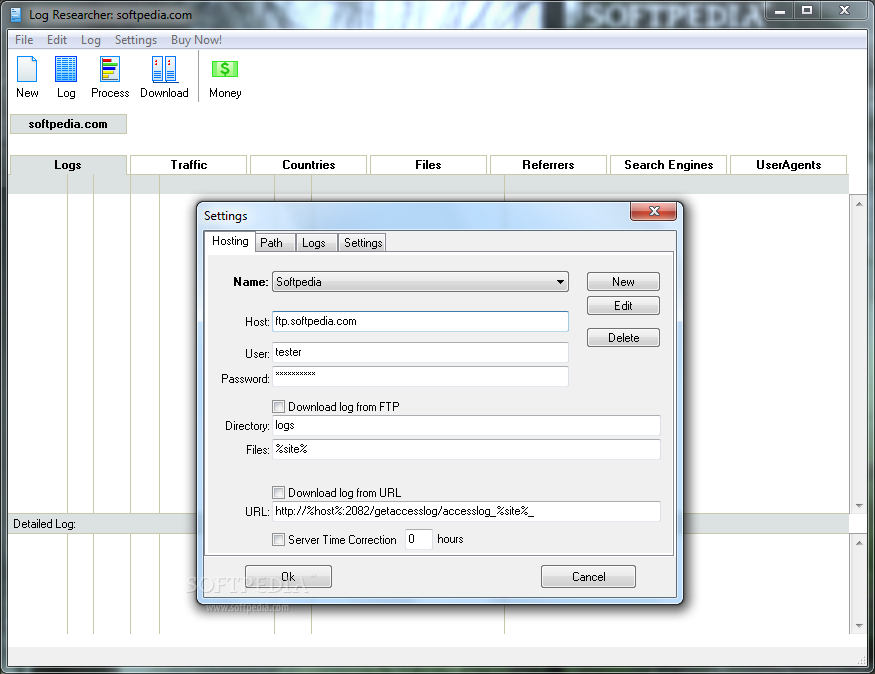Screen dimensions: 875x674
Task: Click the Edit button in Settings dialog
Action: pos(623,306)
